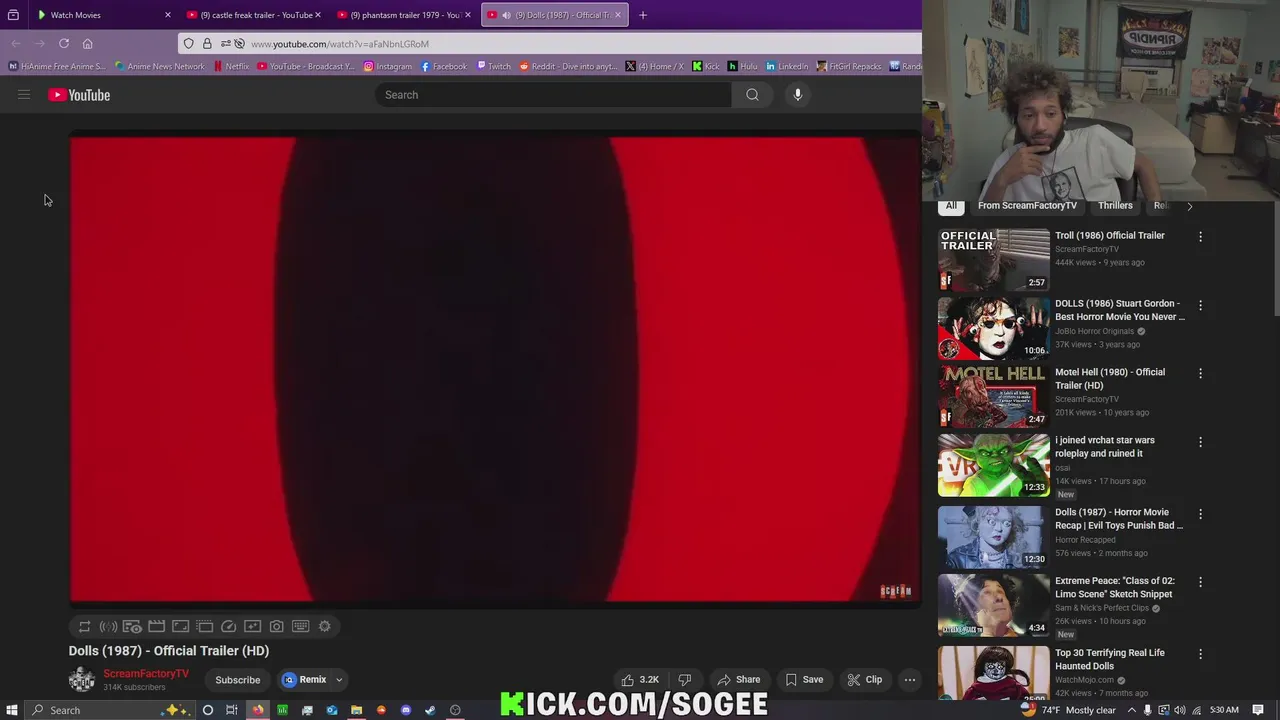Screen dimensions: 1280x720
Task: Open options for Extreme Peace sketch snippet
Action: pos(1200,582)
